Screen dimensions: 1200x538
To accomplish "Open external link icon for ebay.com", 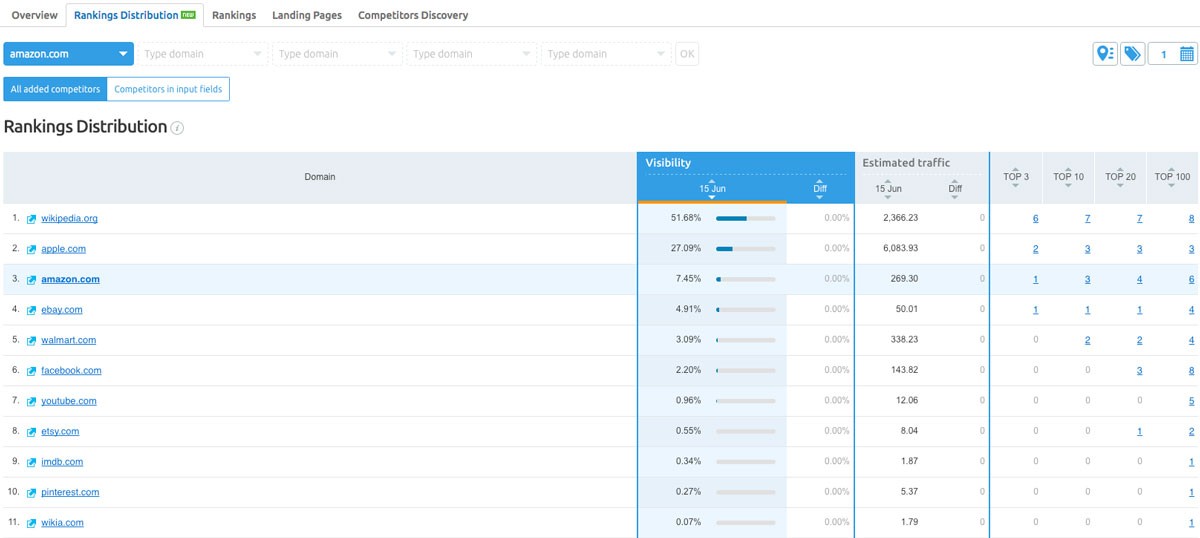I will [31, 310].
